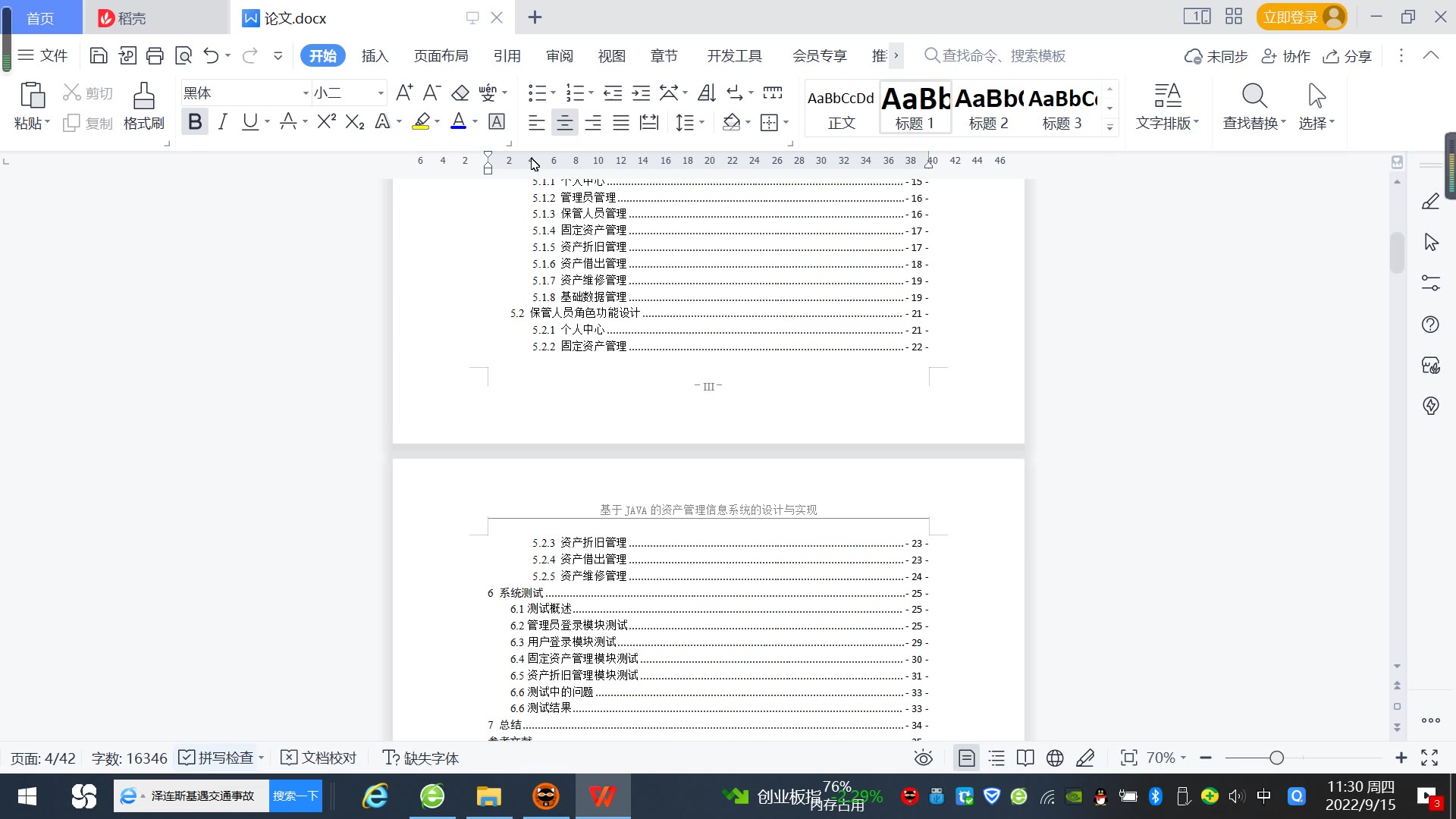Click the vertical scrollbar thumb

[x=1397, y=253]
